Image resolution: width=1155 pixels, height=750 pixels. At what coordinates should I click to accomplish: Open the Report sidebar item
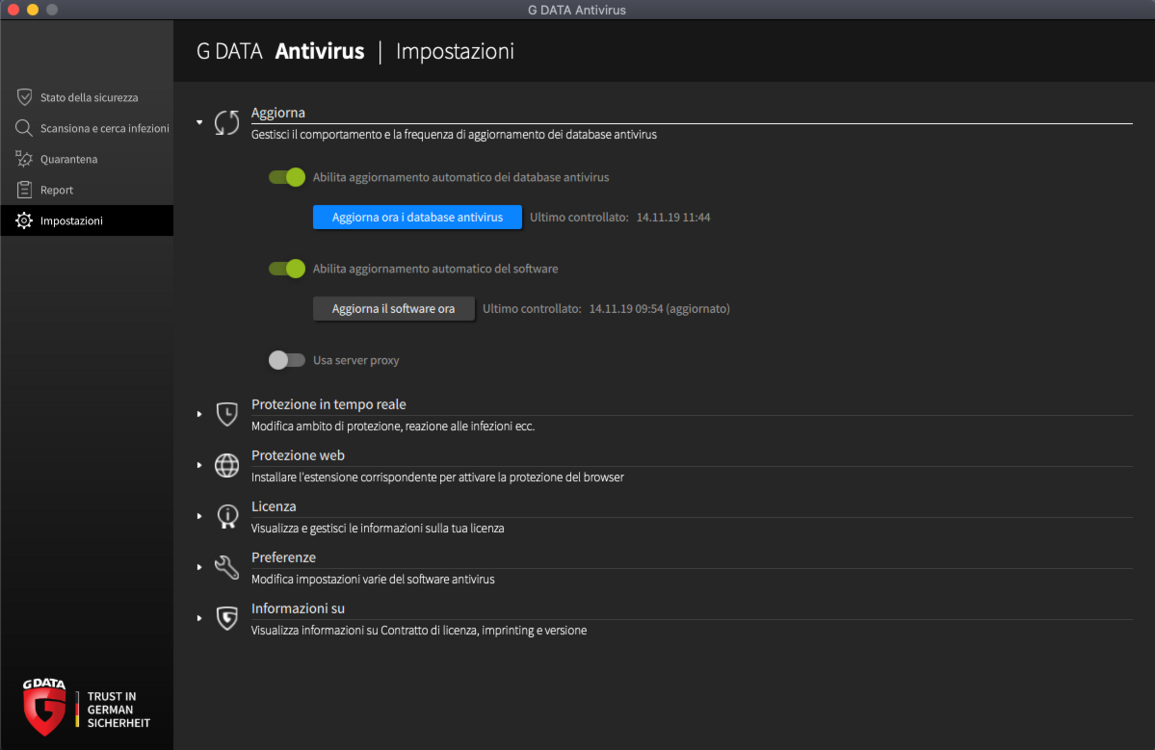click(87, 190)
